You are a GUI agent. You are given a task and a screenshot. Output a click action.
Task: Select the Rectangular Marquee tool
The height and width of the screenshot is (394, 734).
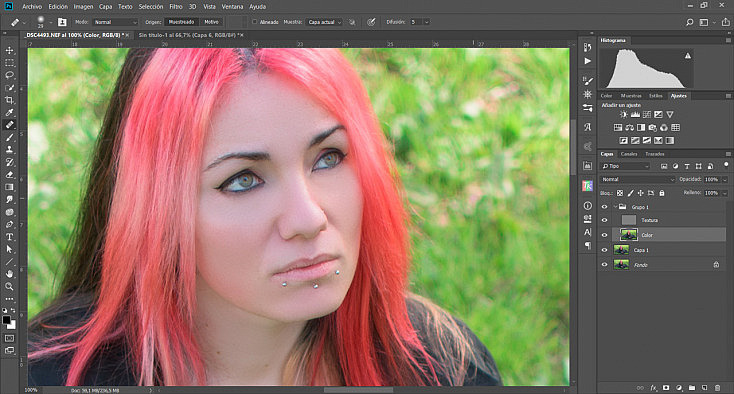point(9,63)
